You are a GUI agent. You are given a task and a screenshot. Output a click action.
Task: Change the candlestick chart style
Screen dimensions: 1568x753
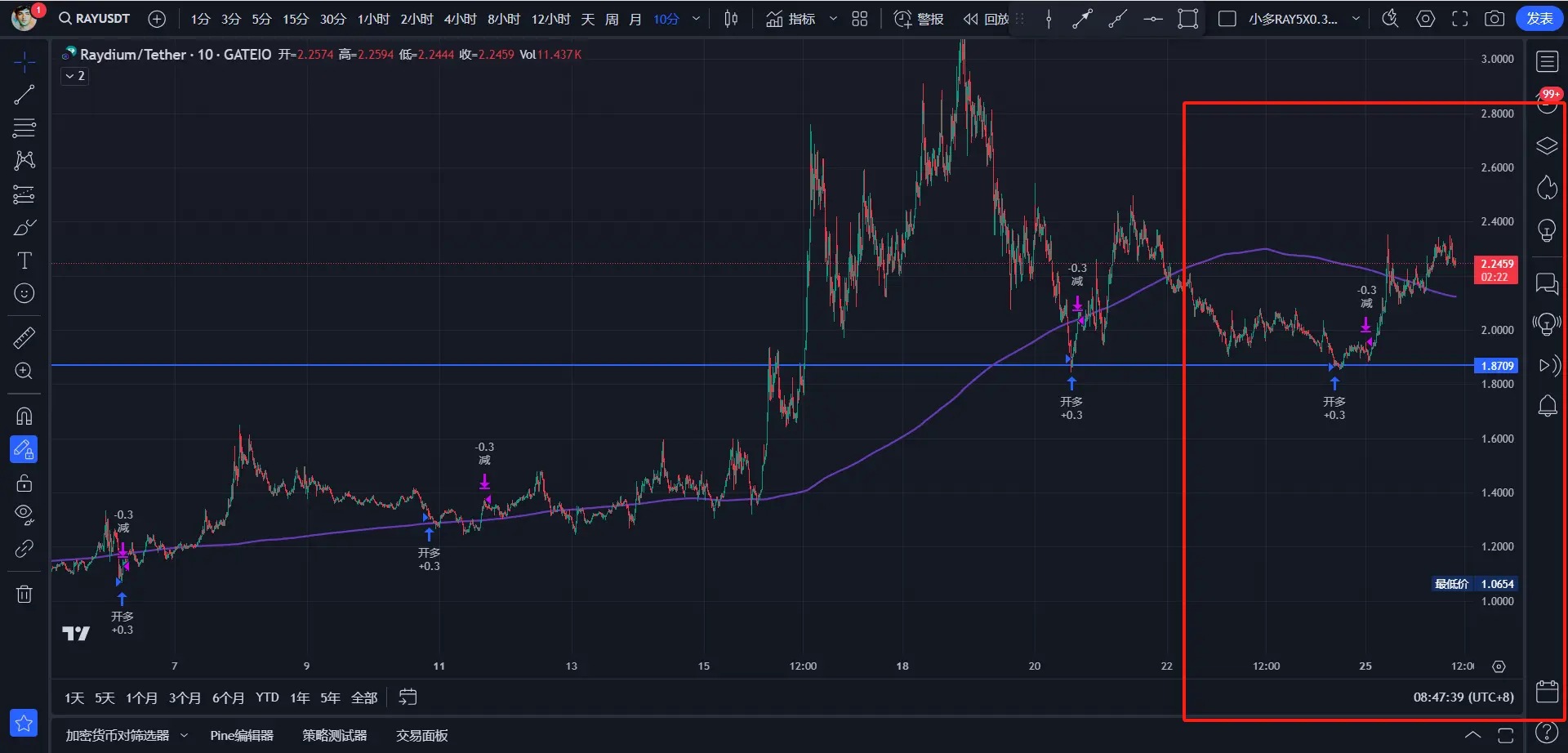(x=731, y=19)
